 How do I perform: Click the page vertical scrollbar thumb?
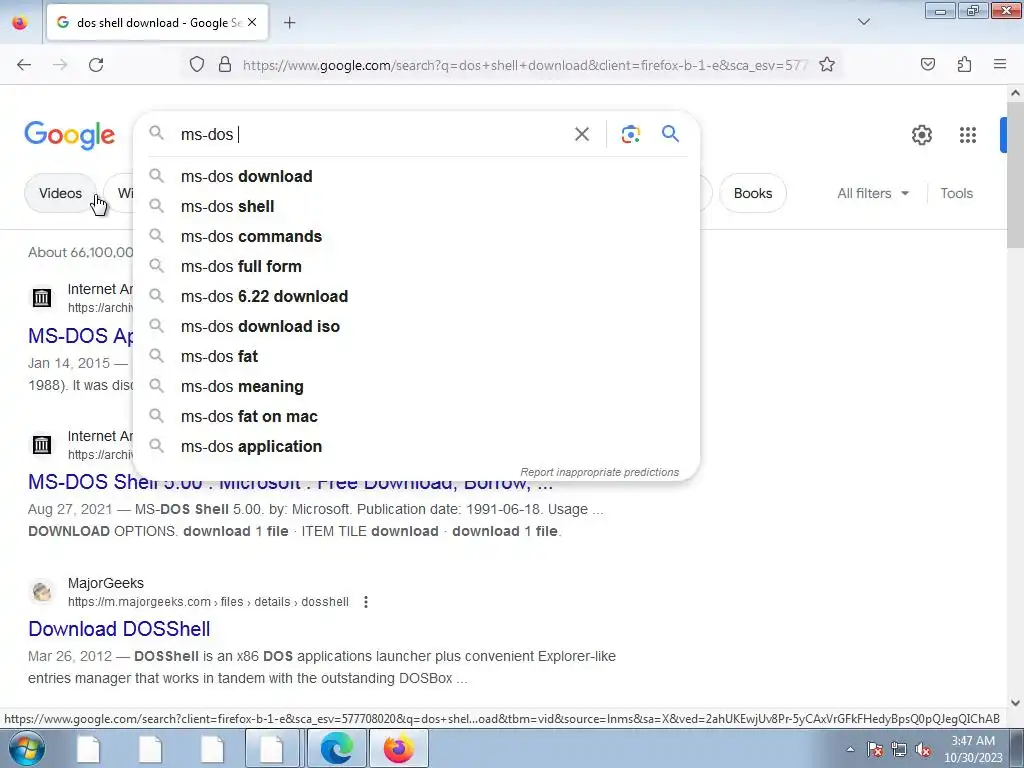pyautogui.click(x=1015, y=175)
